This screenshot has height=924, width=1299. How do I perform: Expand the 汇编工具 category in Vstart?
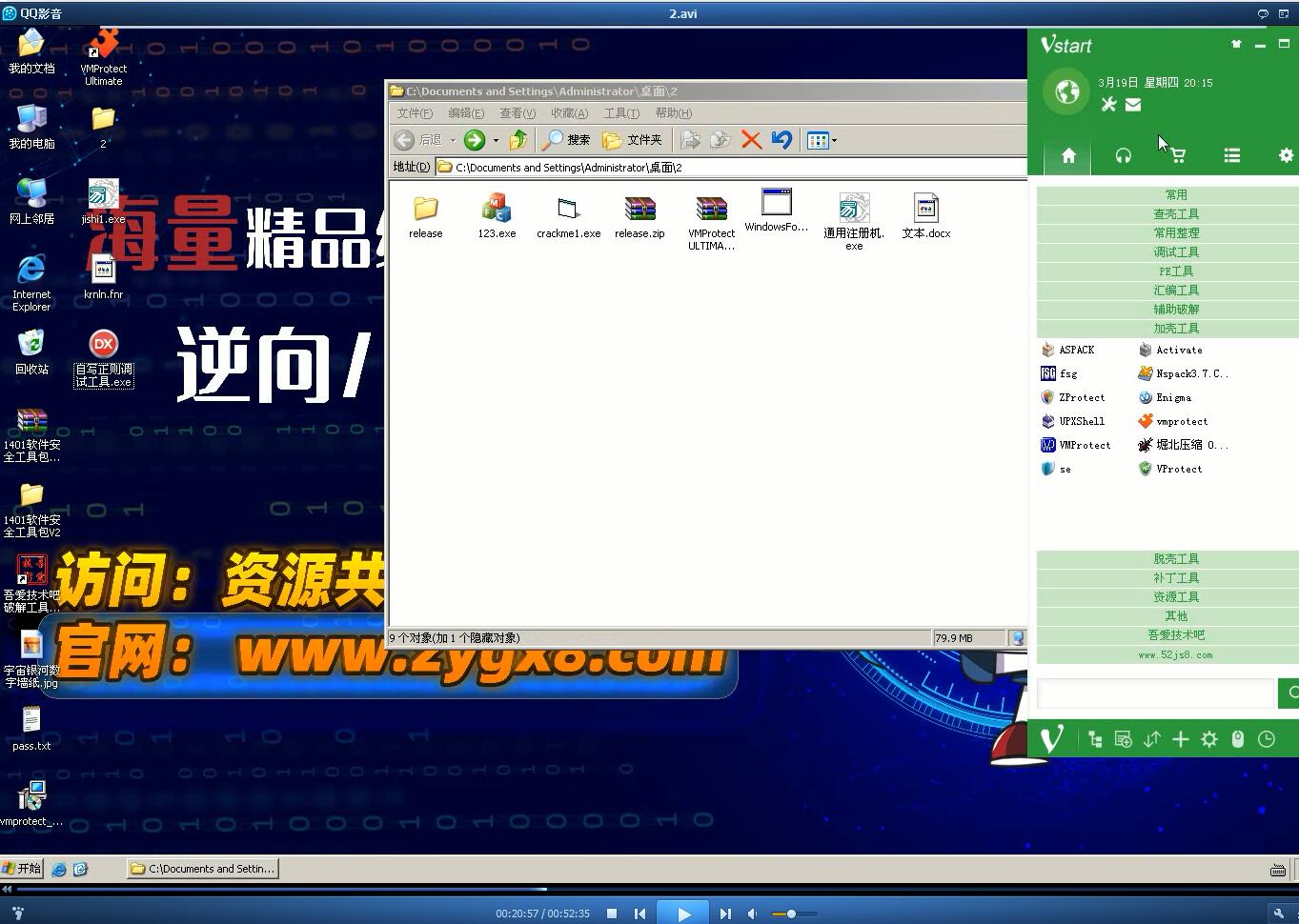click(1176, 291)
